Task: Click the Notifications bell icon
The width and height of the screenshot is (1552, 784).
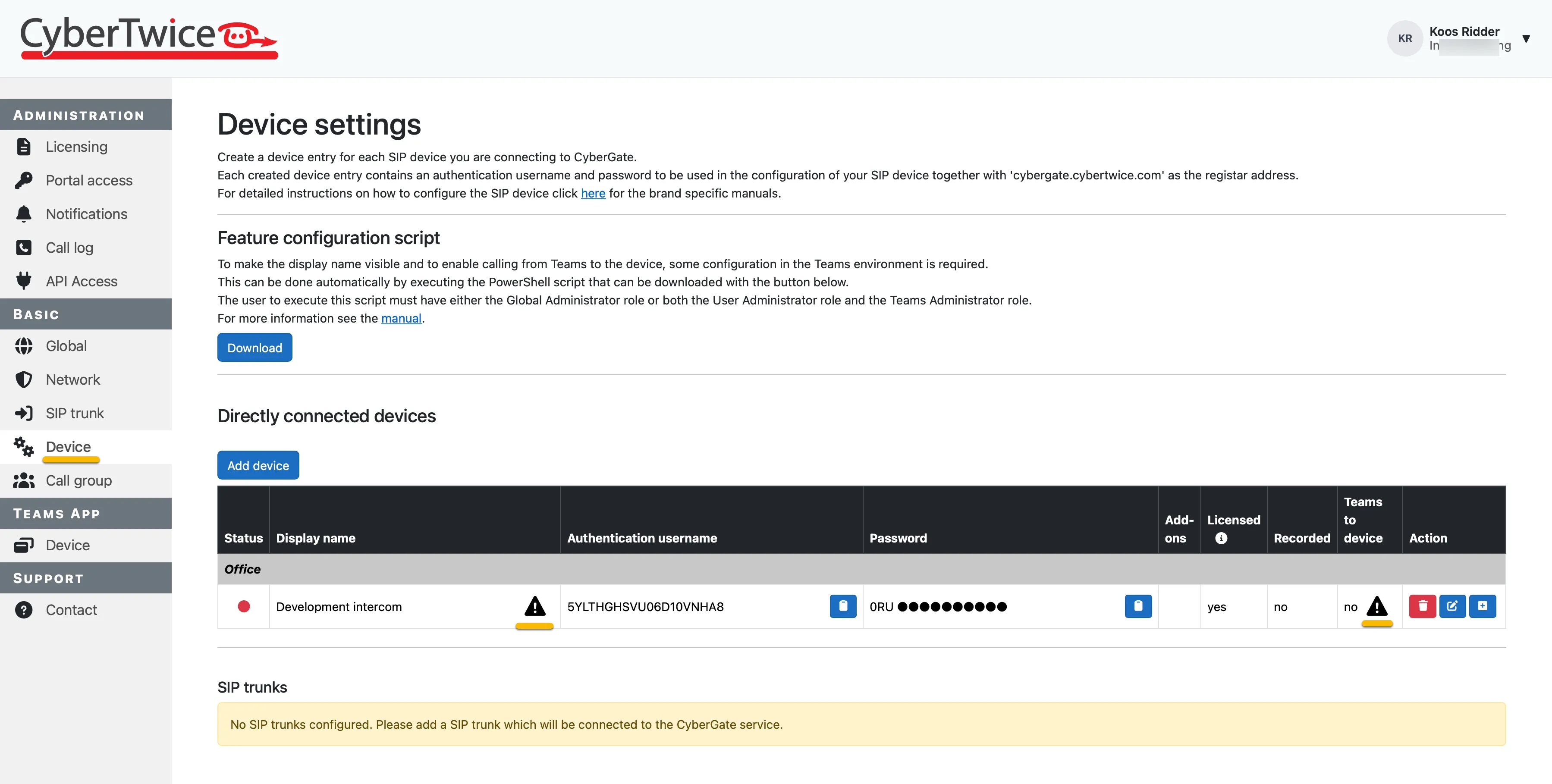Action: coord(23,214)
